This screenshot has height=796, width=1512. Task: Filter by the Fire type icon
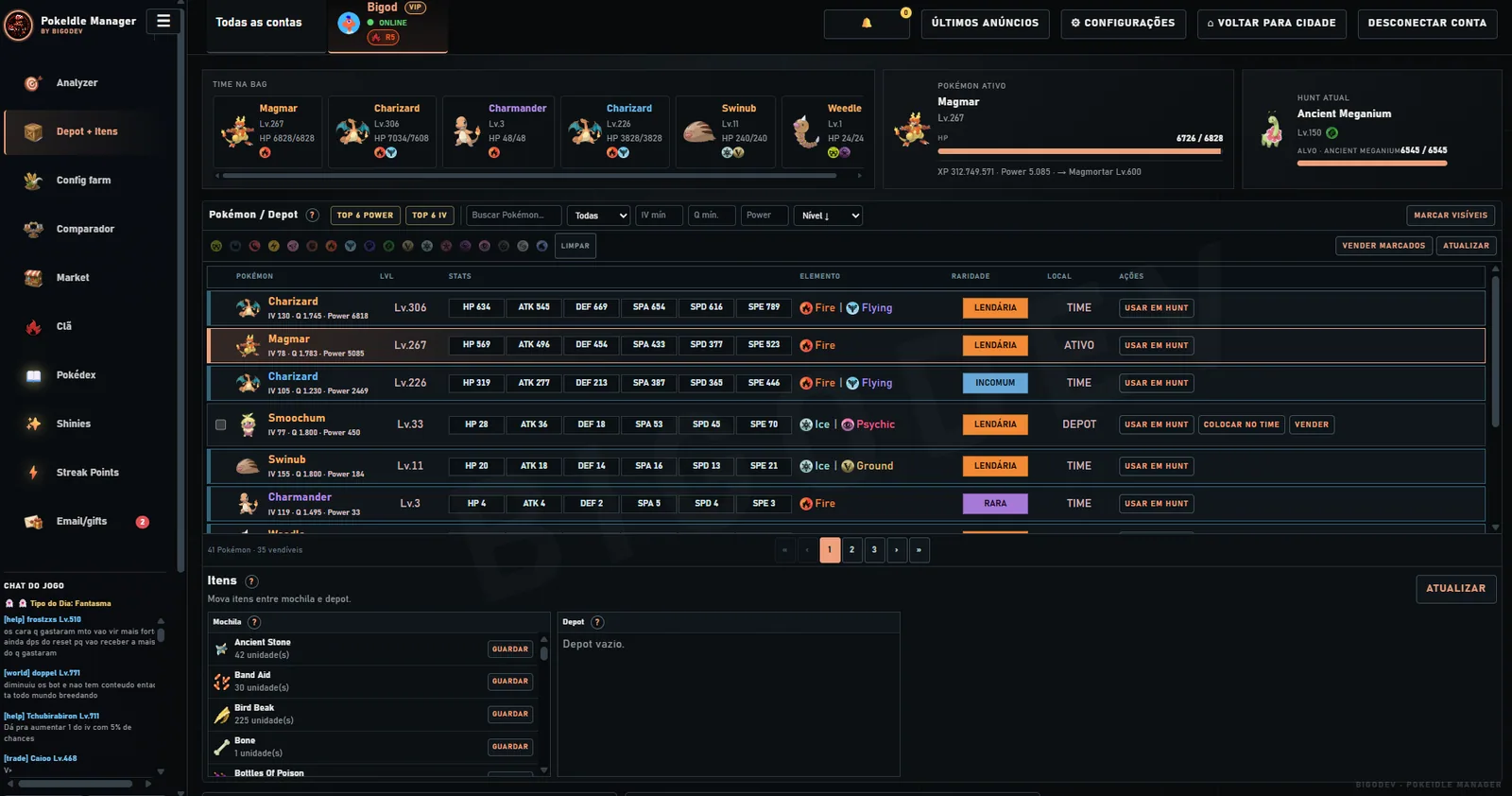[x=331, y=246]
